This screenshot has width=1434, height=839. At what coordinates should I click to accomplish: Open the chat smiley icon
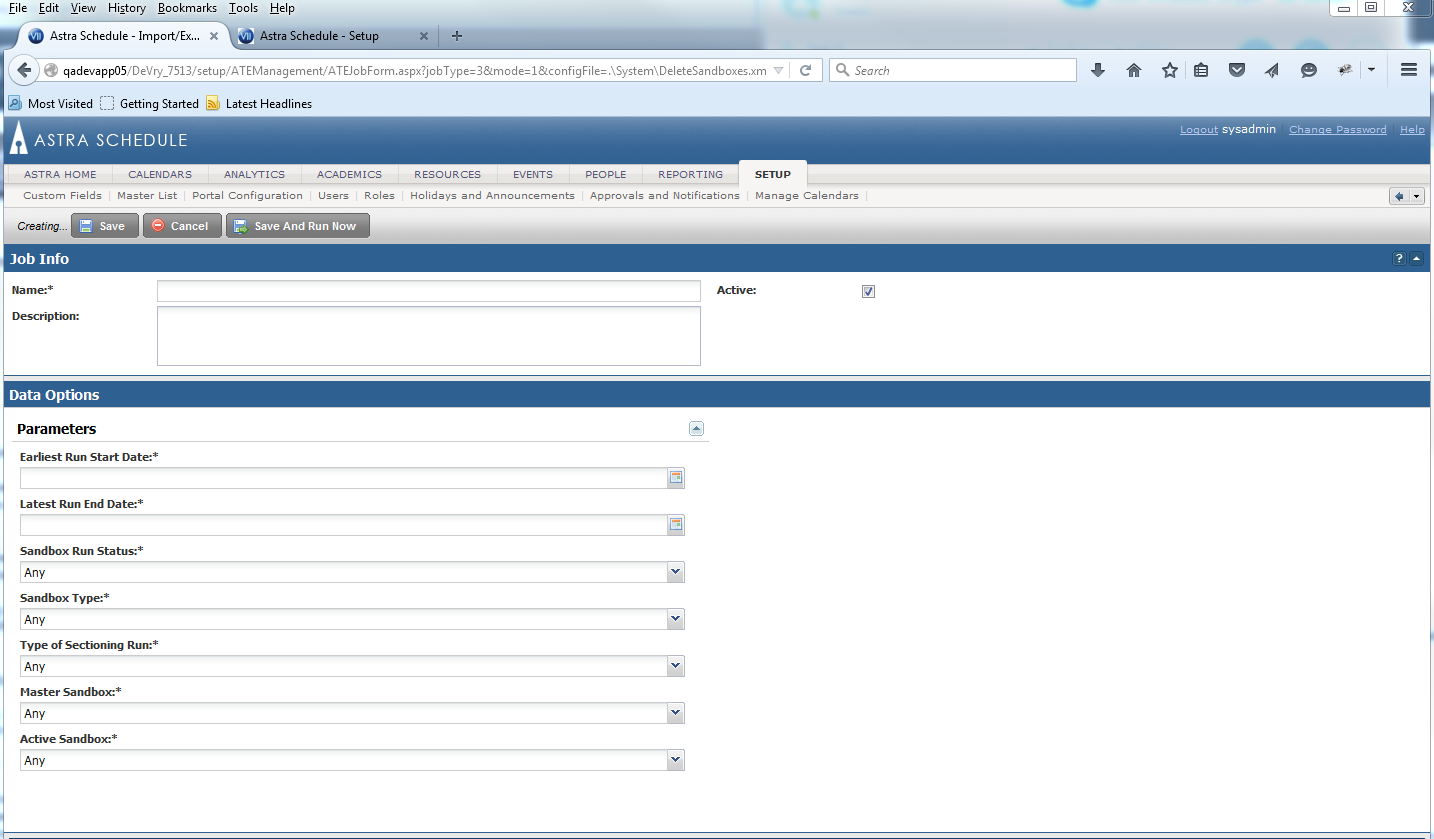tap(1308, 70)
